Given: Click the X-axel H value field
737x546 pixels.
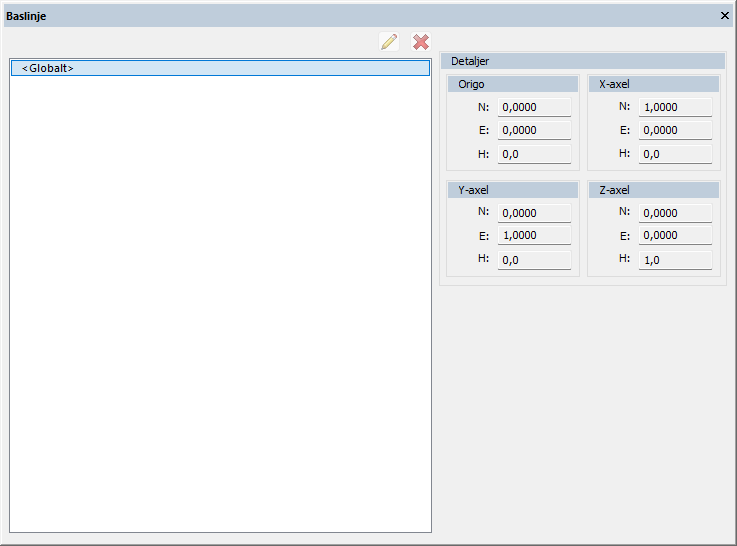Looking at the screenshot, I should coord(675,154).
